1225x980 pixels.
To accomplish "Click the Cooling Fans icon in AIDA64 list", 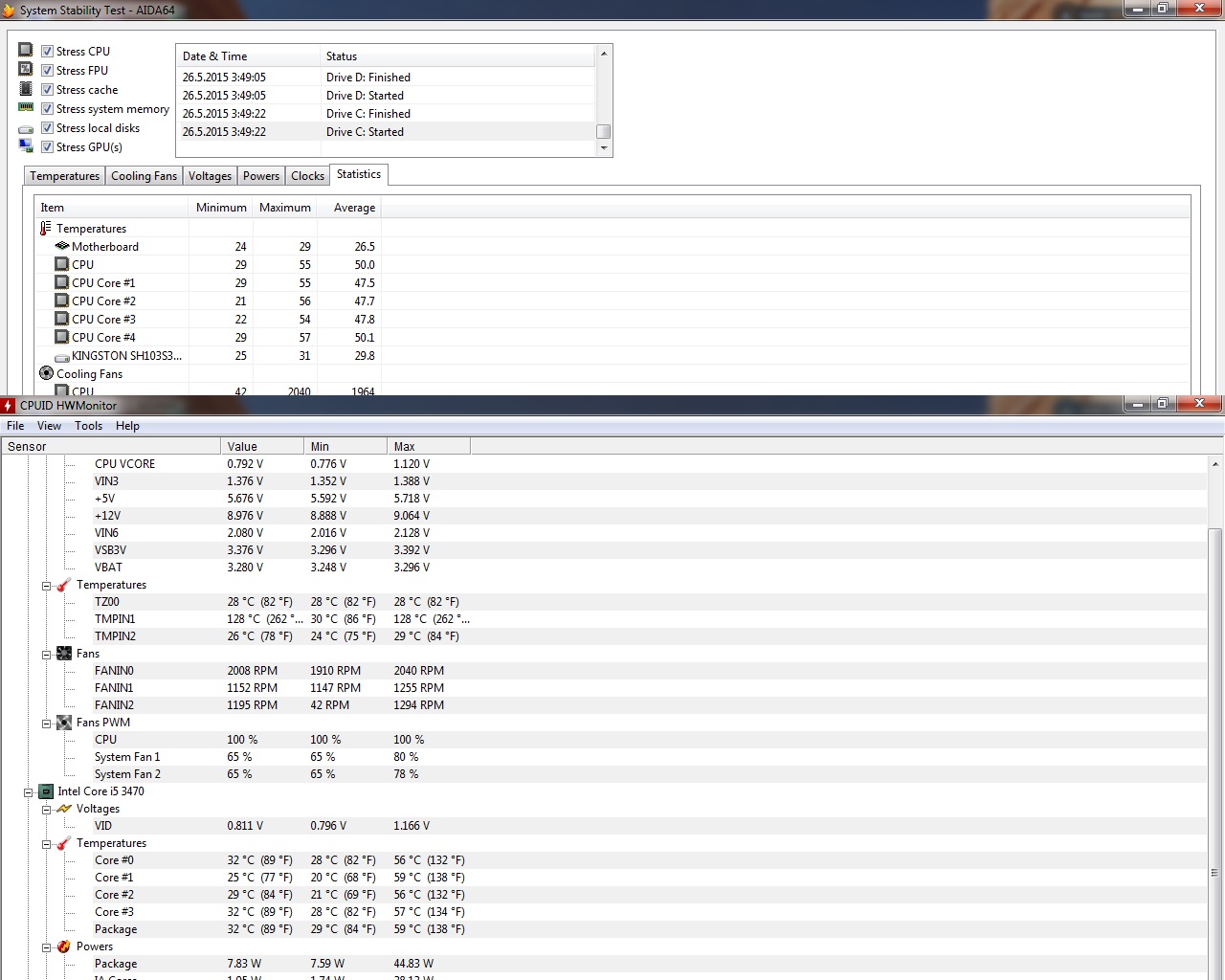I will pyautogui.click(x=46, y=374).
